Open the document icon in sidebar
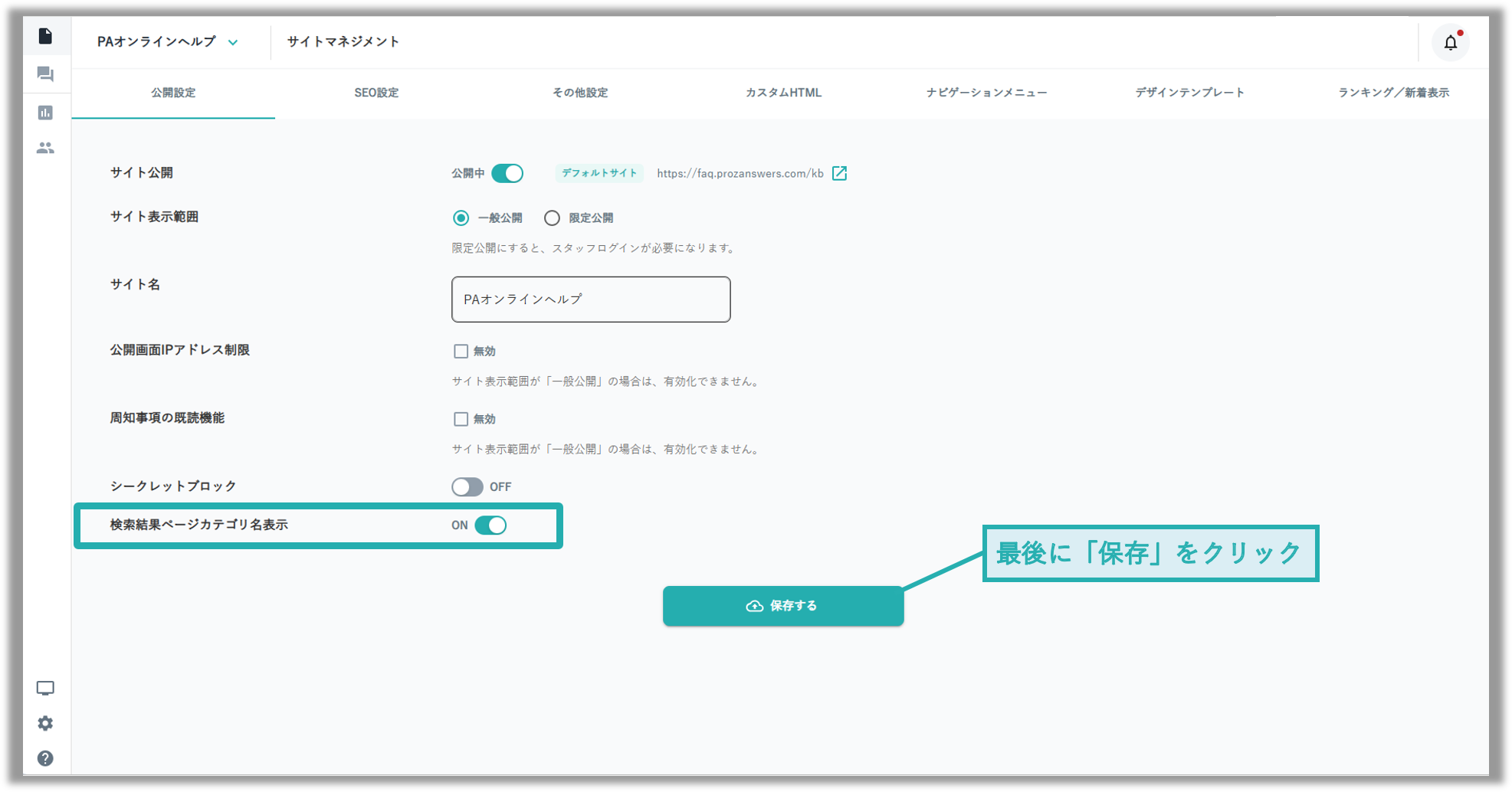The image size is (1512, 792). click(46, 36)
